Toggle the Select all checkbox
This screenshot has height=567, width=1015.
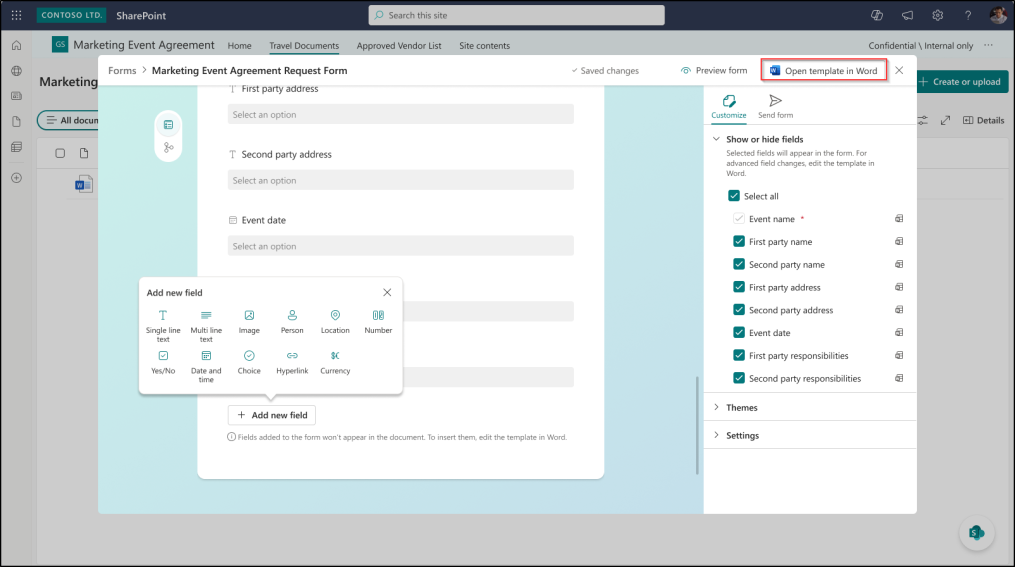click(x=733, y=195)
